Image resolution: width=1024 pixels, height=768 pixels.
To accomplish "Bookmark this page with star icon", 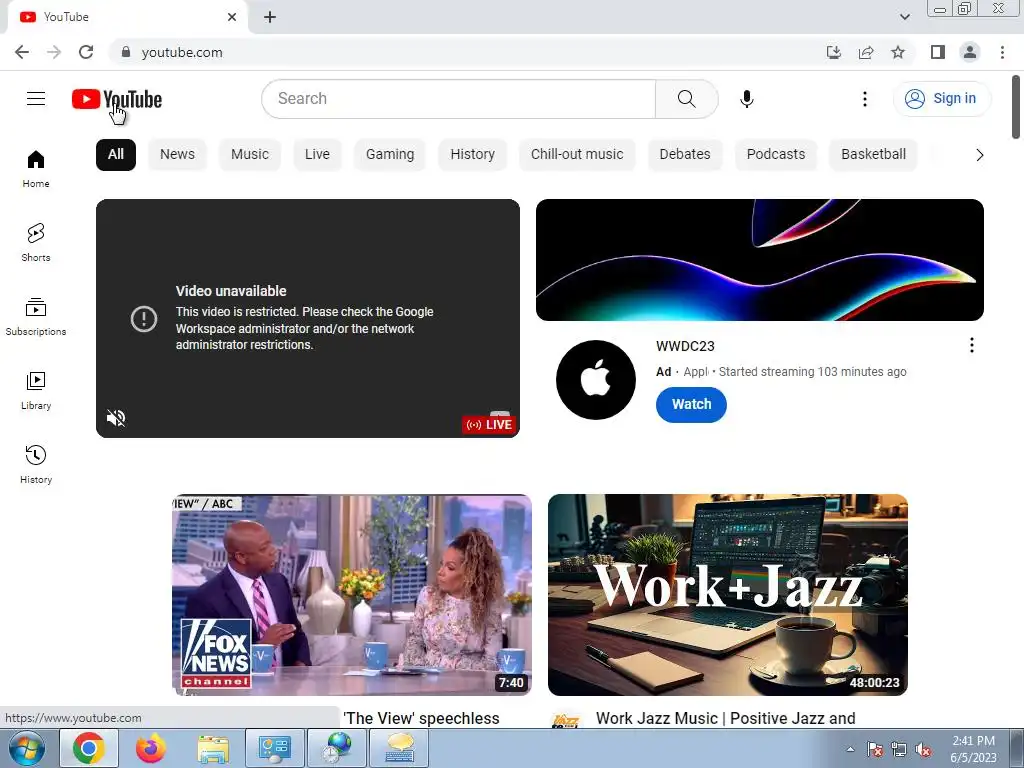I will [898, 52].
